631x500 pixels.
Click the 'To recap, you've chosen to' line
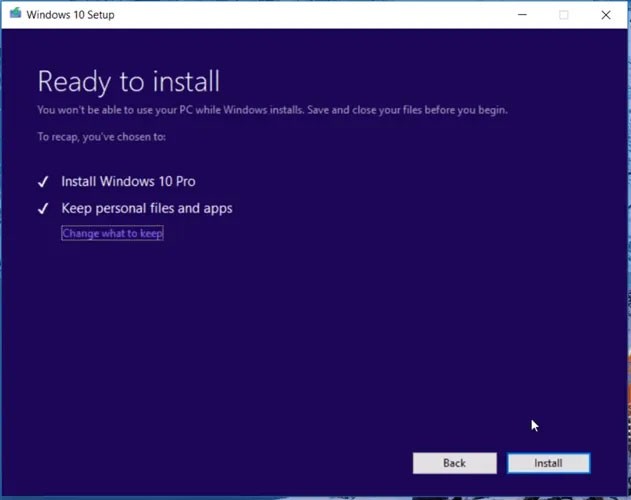click(x=101, y=136)
